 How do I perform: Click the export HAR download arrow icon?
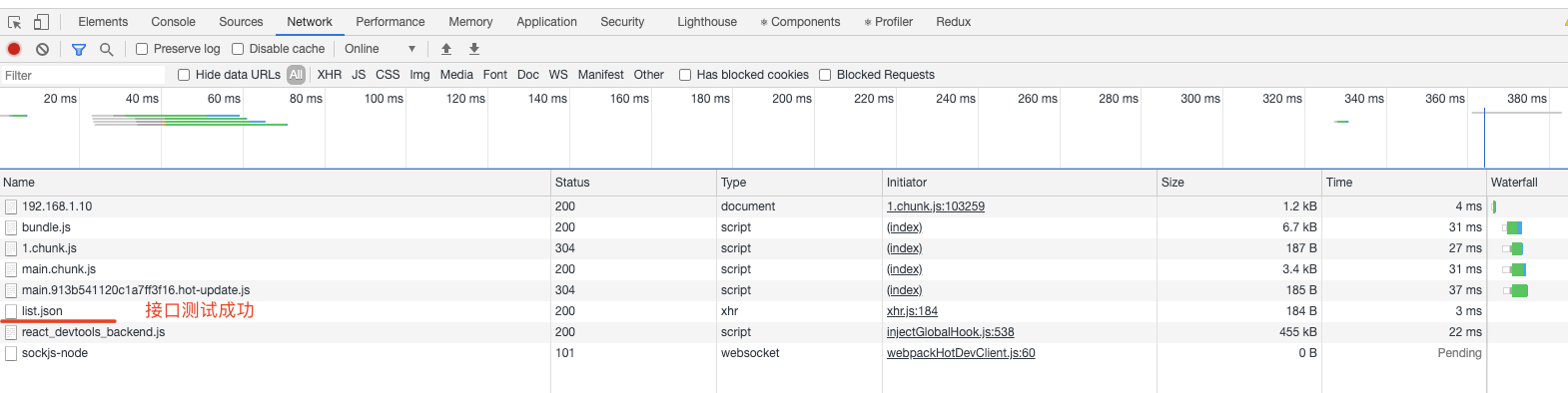pos(474,49)
